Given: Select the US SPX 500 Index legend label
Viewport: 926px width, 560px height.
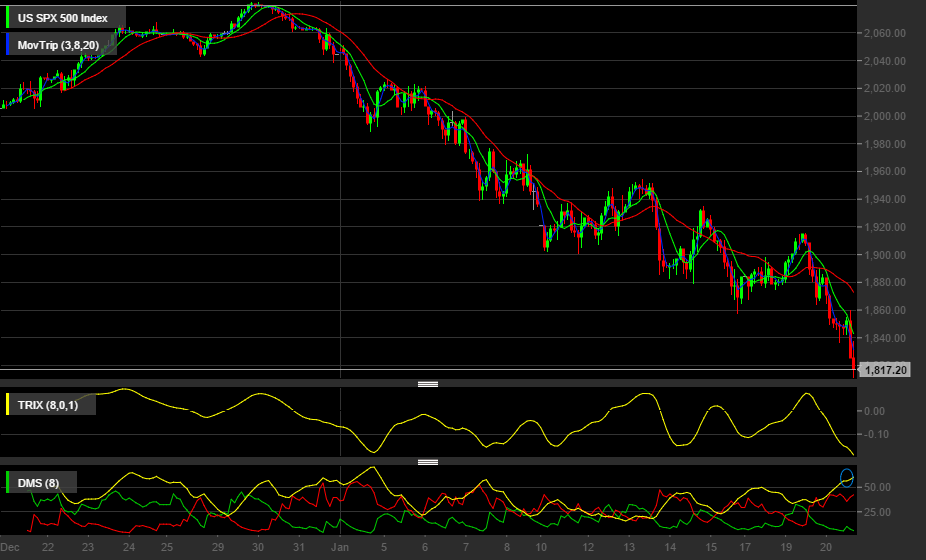Looking at the screenshot, I should pos(63,18).
